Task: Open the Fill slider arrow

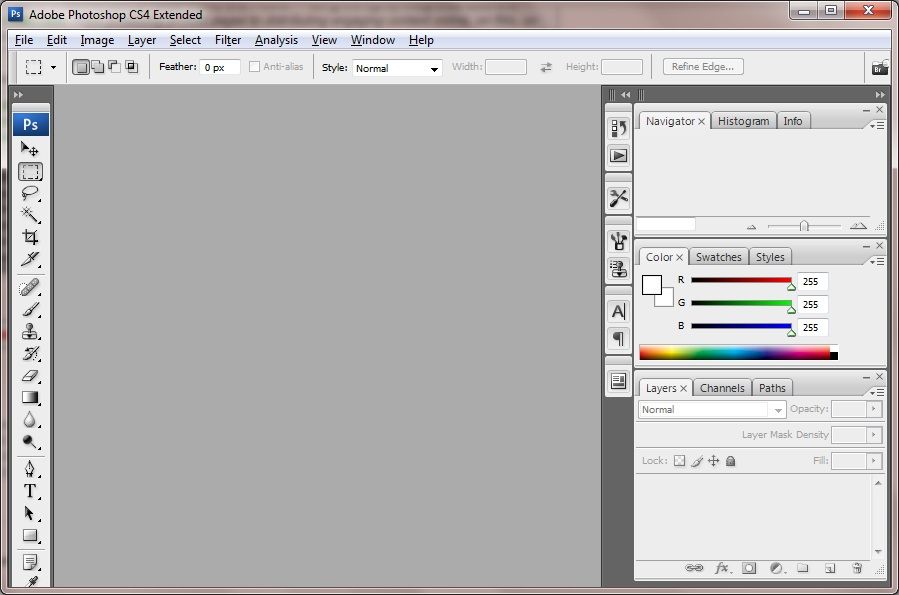Action: tap(874, 460)
